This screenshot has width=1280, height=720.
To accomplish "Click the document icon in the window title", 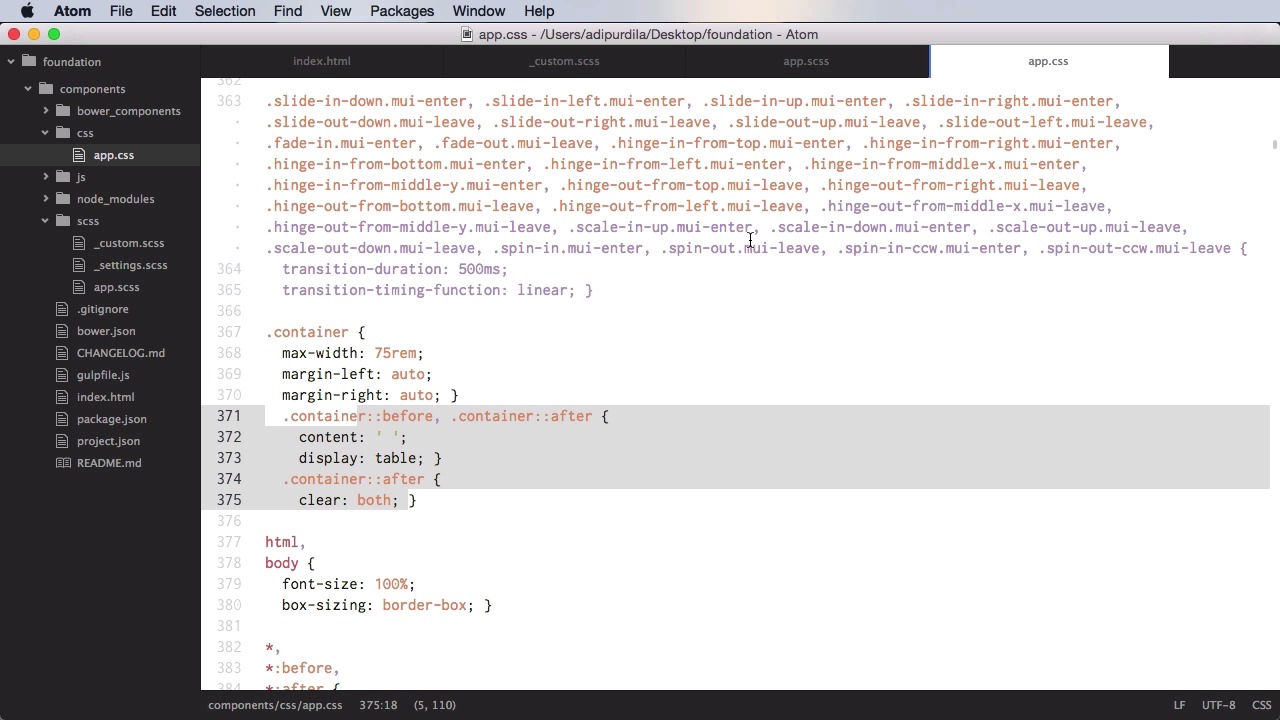I will pyautogui.click(x=467, y=34).
